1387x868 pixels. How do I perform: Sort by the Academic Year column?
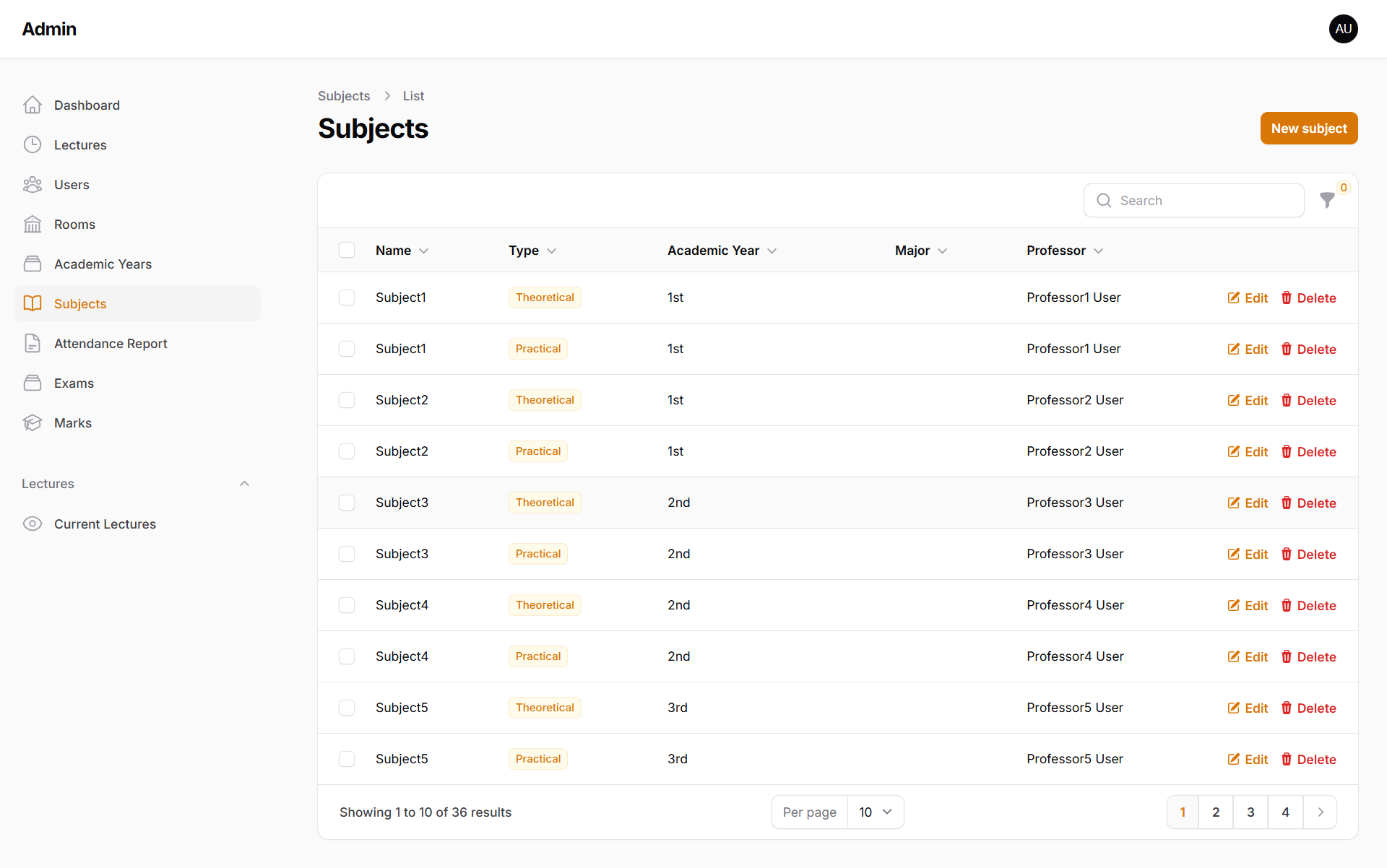click(x=722, y=251)
